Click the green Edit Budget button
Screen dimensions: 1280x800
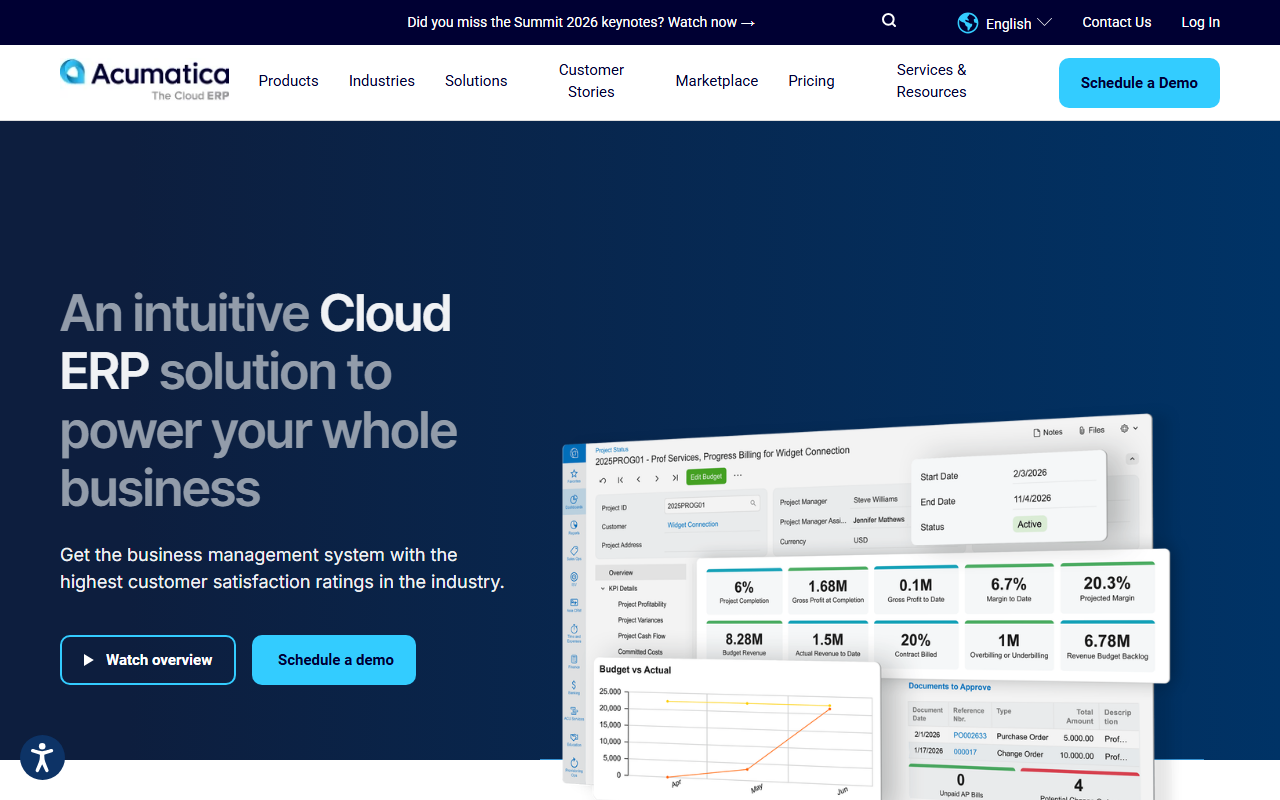coord(706,476)
